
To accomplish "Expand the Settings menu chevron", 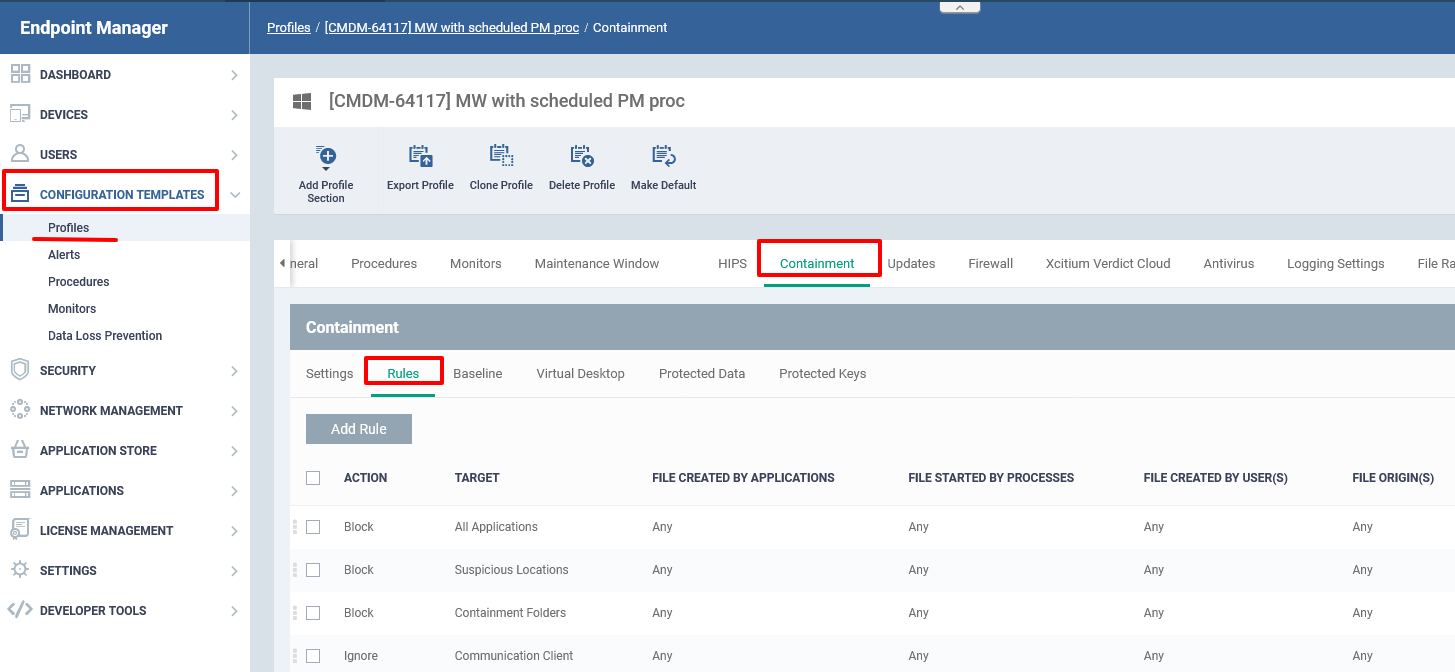I will [x=234, y=571].
